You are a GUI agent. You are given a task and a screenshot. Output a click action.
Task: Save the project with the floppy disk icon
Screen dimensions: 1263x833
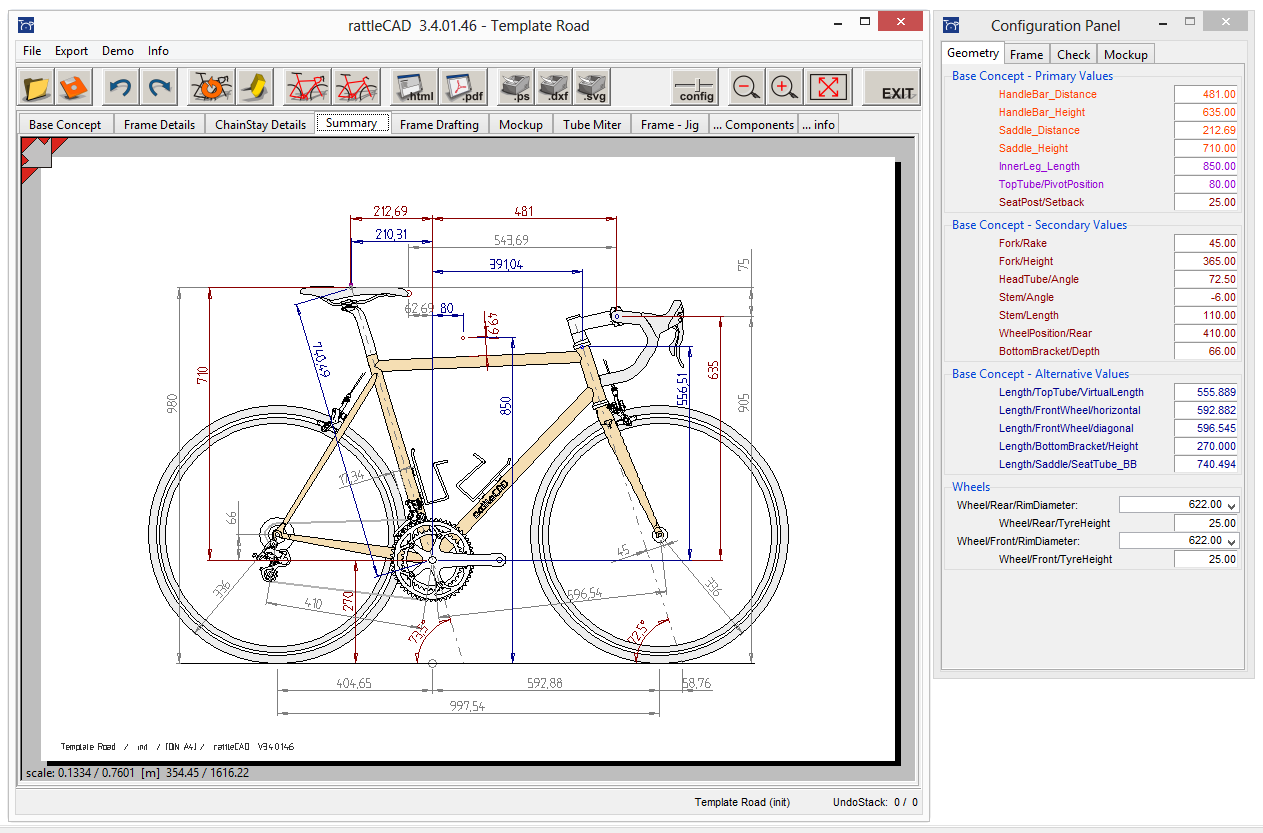point(75,87)
